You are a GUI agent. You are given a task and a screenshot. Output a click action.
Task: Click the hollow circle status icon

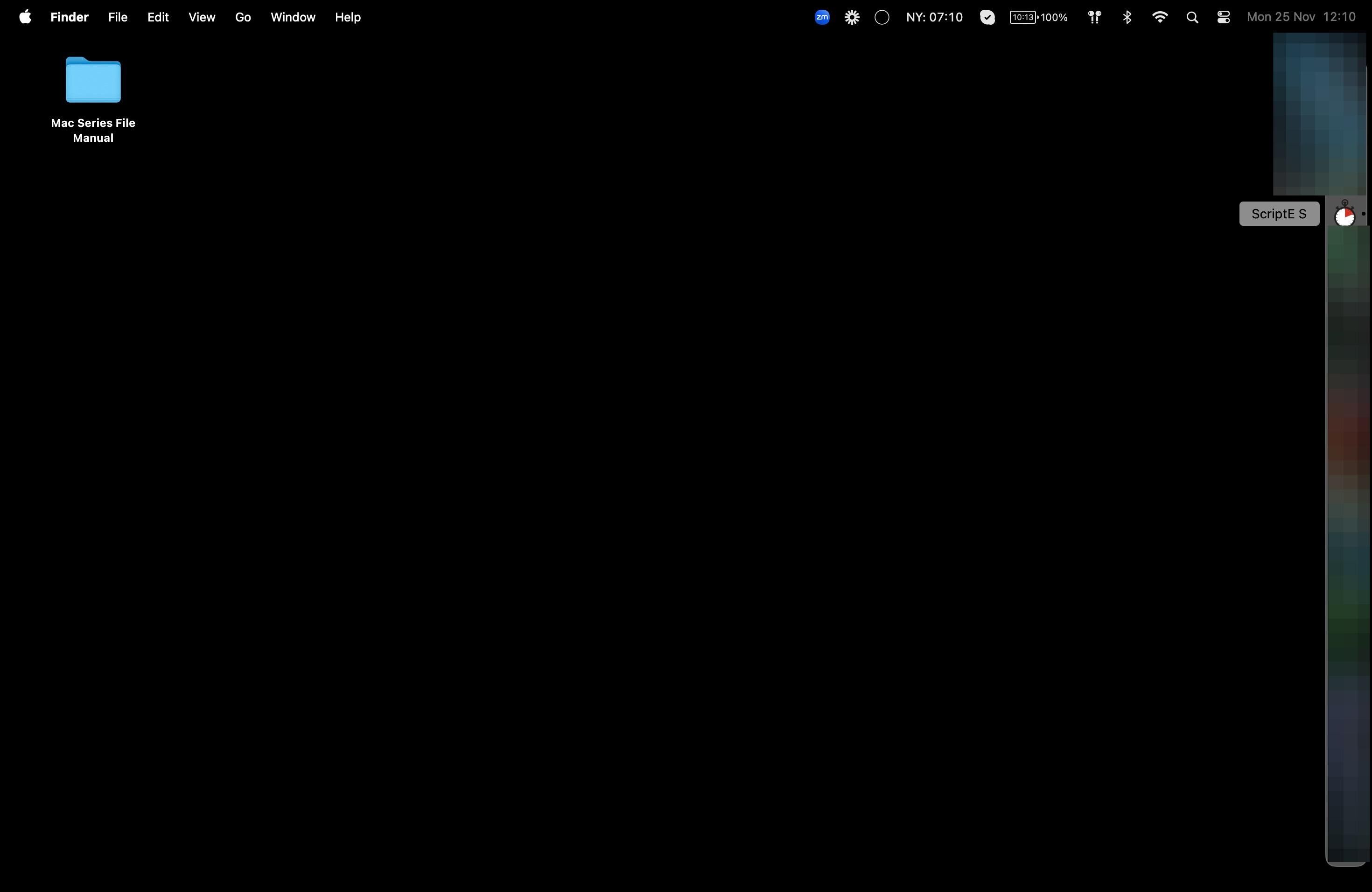click(x=882, y=17)
